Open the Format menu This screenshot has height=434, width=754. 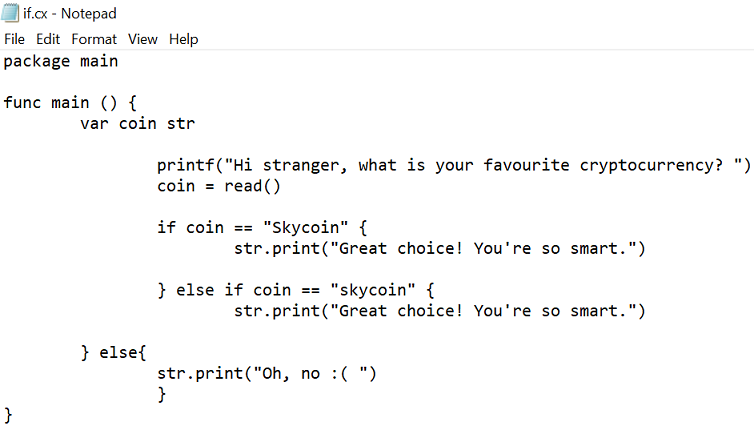(94, 39)
